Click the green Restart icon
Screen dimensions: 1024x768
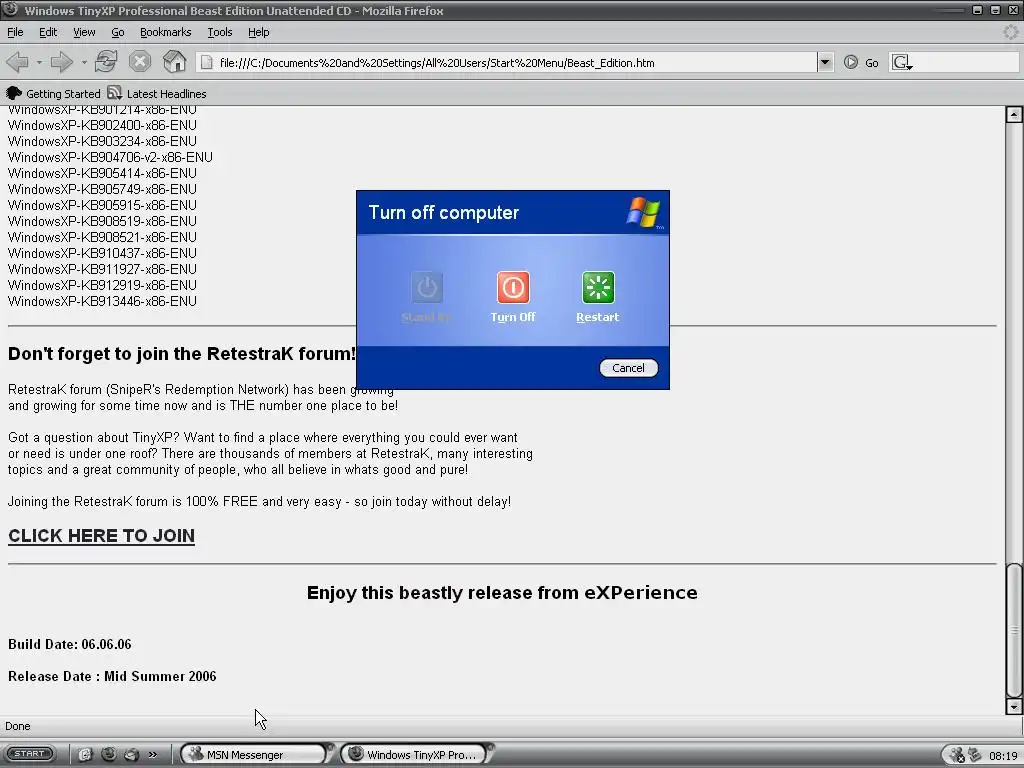tap(598, 287)
